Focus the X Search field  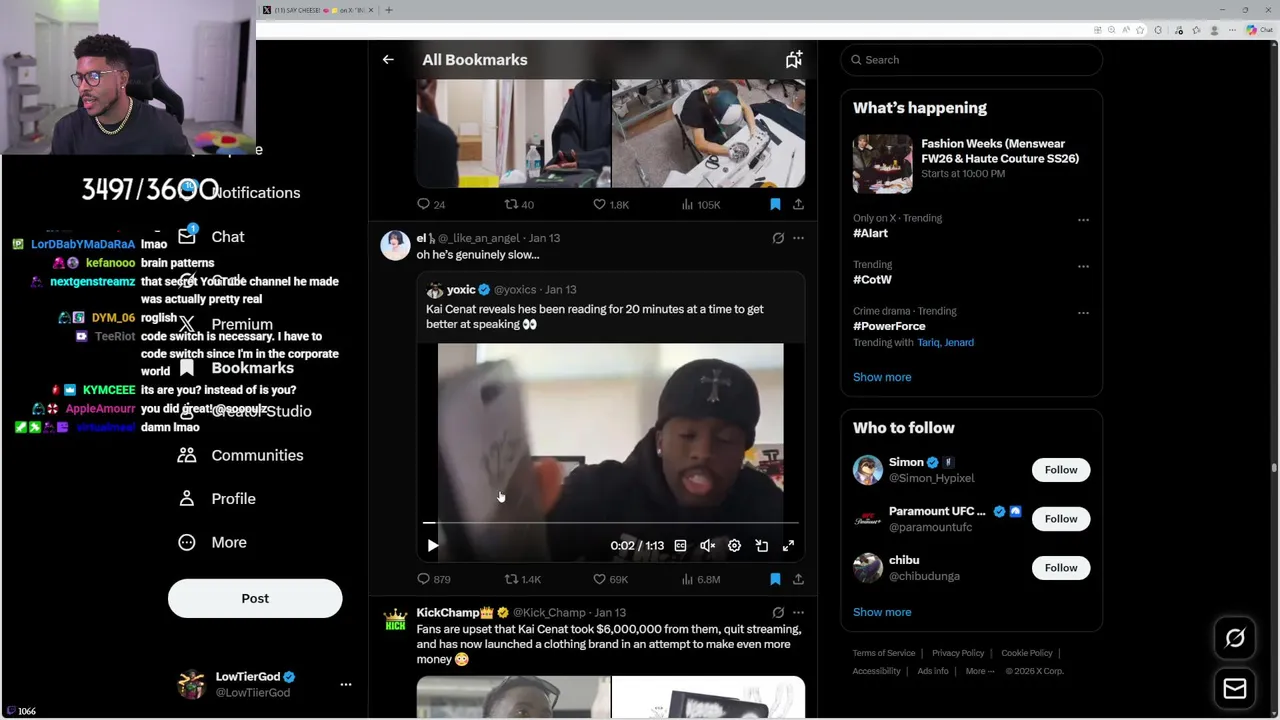coord(971,60)
